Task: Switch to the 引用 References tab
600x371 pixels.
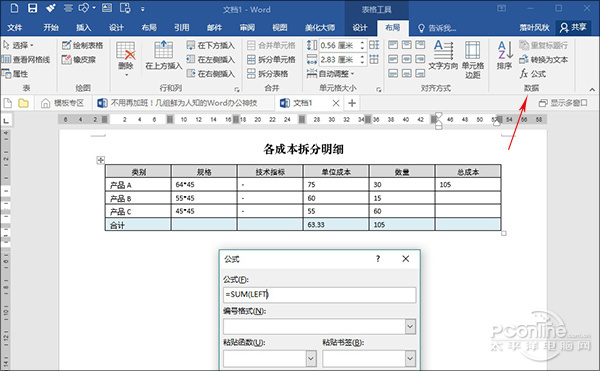Action: pyautogui.click(x=182, y=27)
